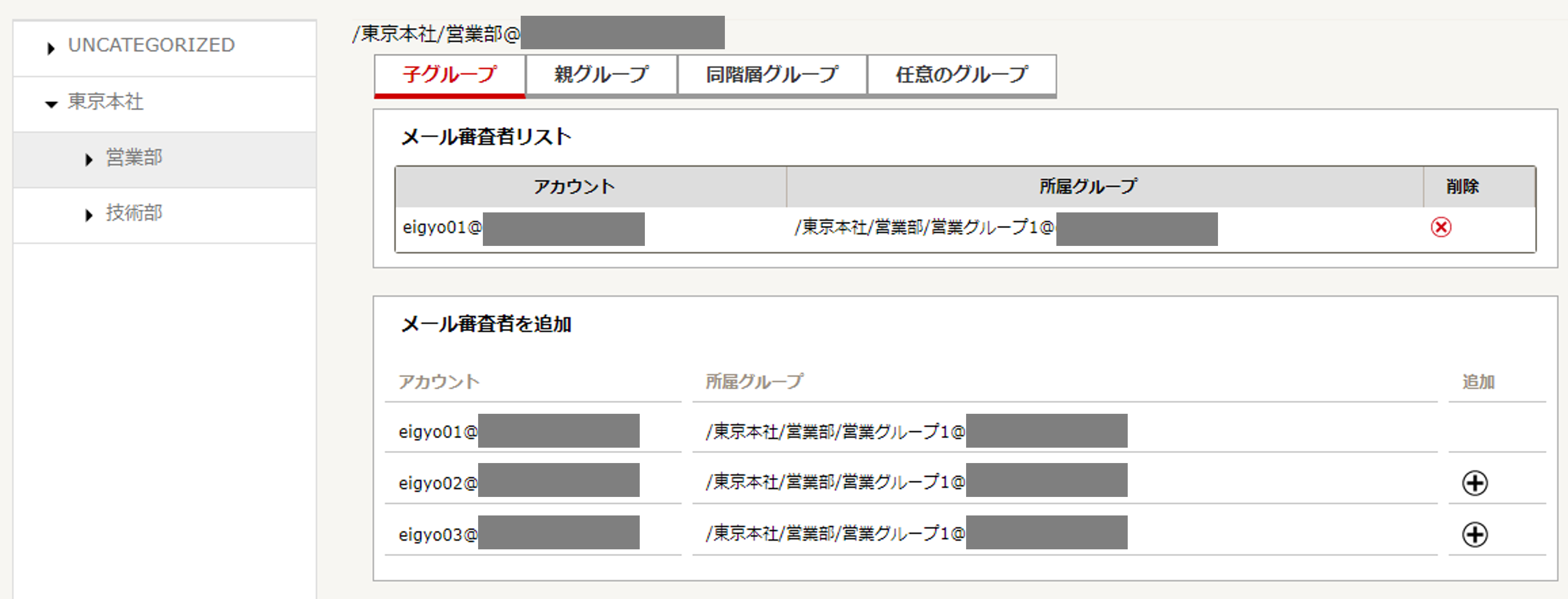Viewport: 1568px width, 599px height.
Task: Click the メール審査者リスト heading
Action: 486,136
